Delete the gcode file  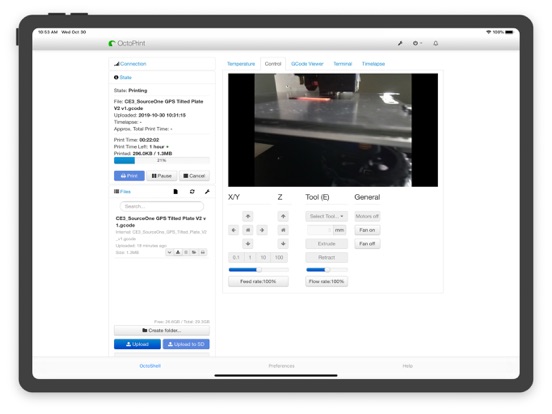coord(186,252)
